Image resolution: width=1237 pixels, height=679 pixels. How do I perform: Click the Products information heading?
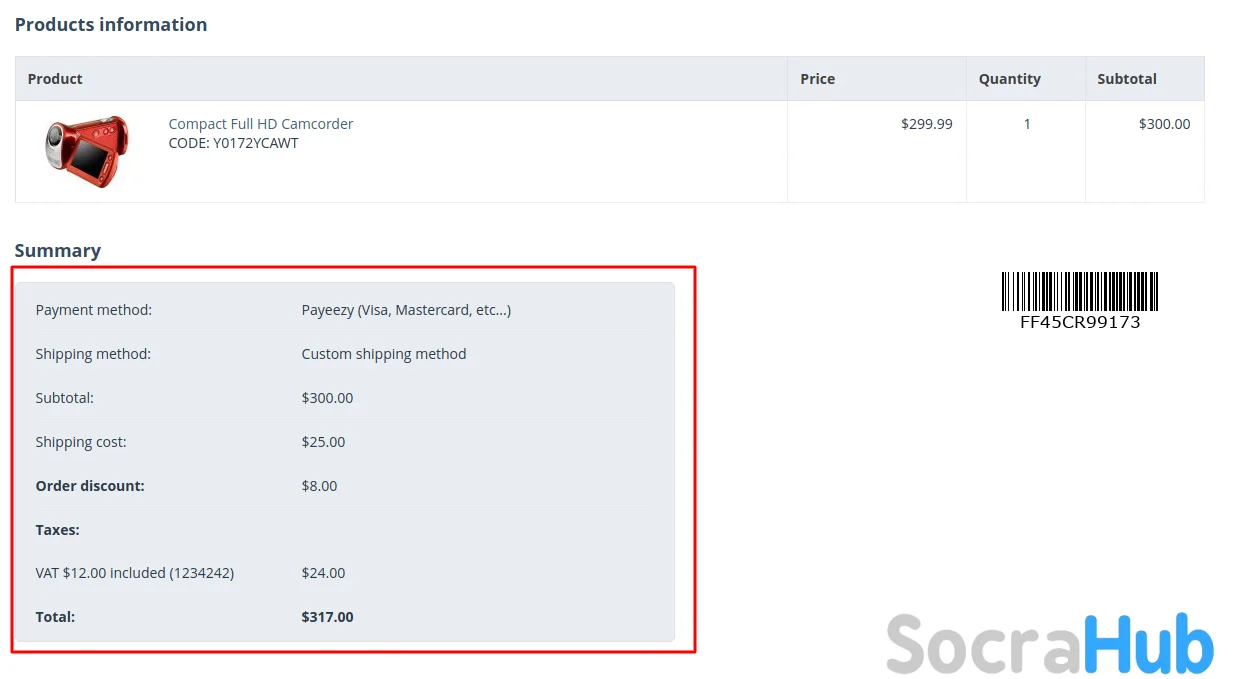(x=111, y=25)
